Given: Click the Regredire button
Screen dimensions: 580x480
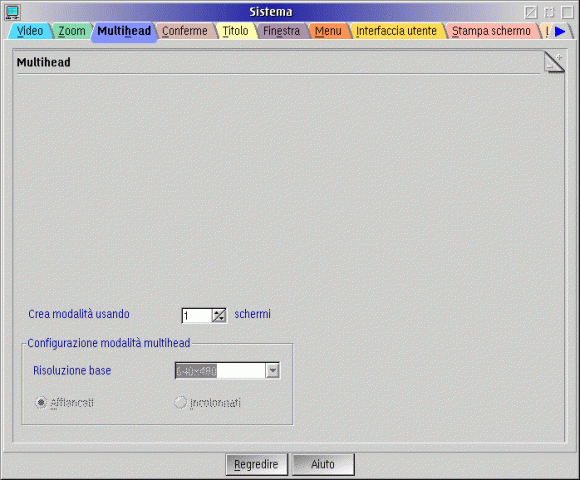Looking at the screenshot, I should (256, 464).
